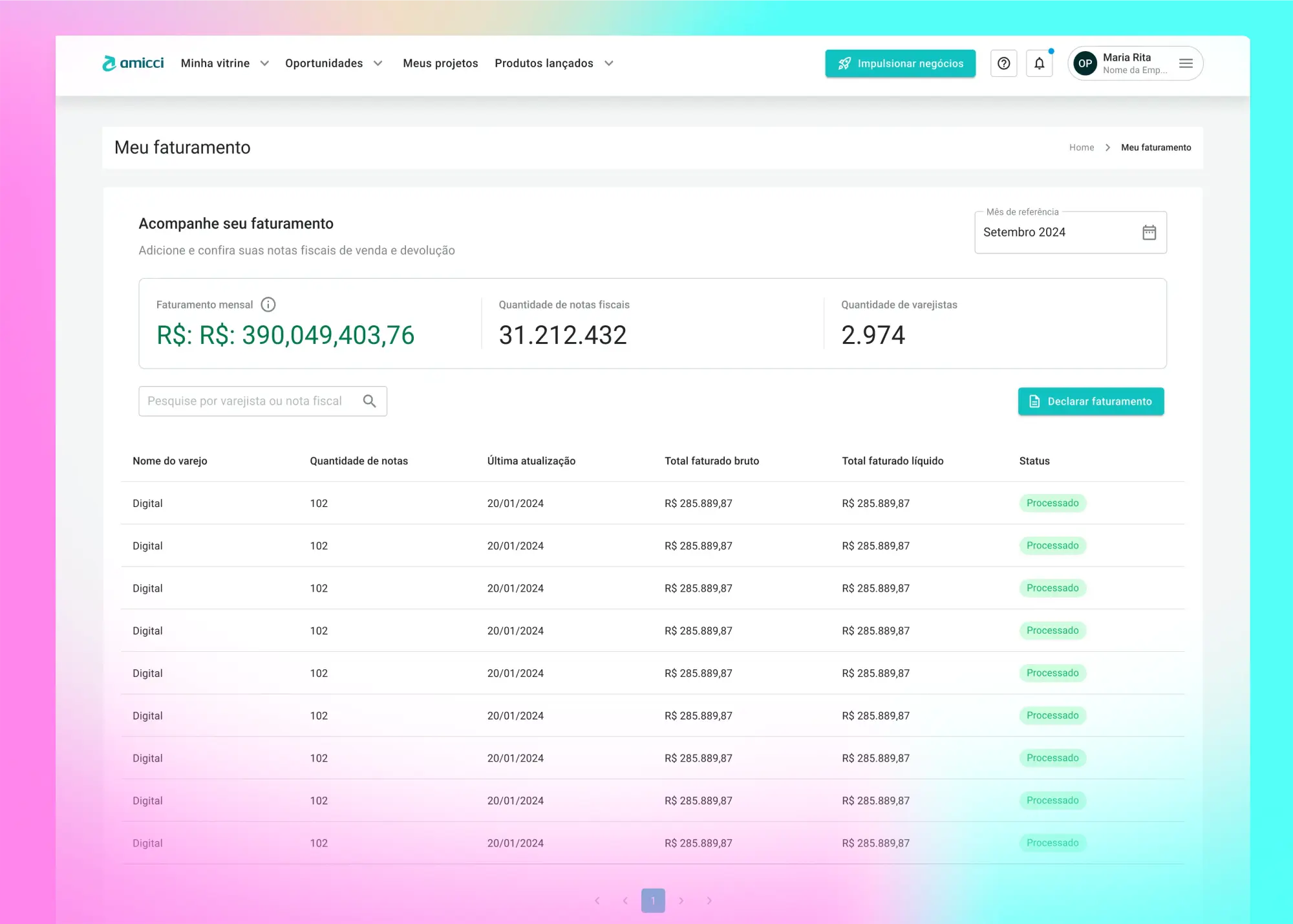Viewport: 1293px width, 924px height.
Task: Open the help question mark icon
Action: (1003, 63)
